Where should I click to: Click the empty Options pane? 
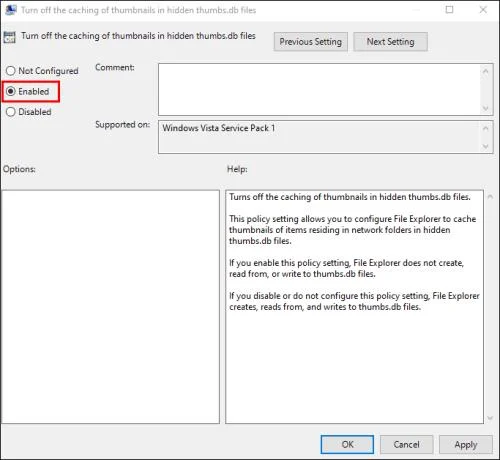tap(110, 307)
